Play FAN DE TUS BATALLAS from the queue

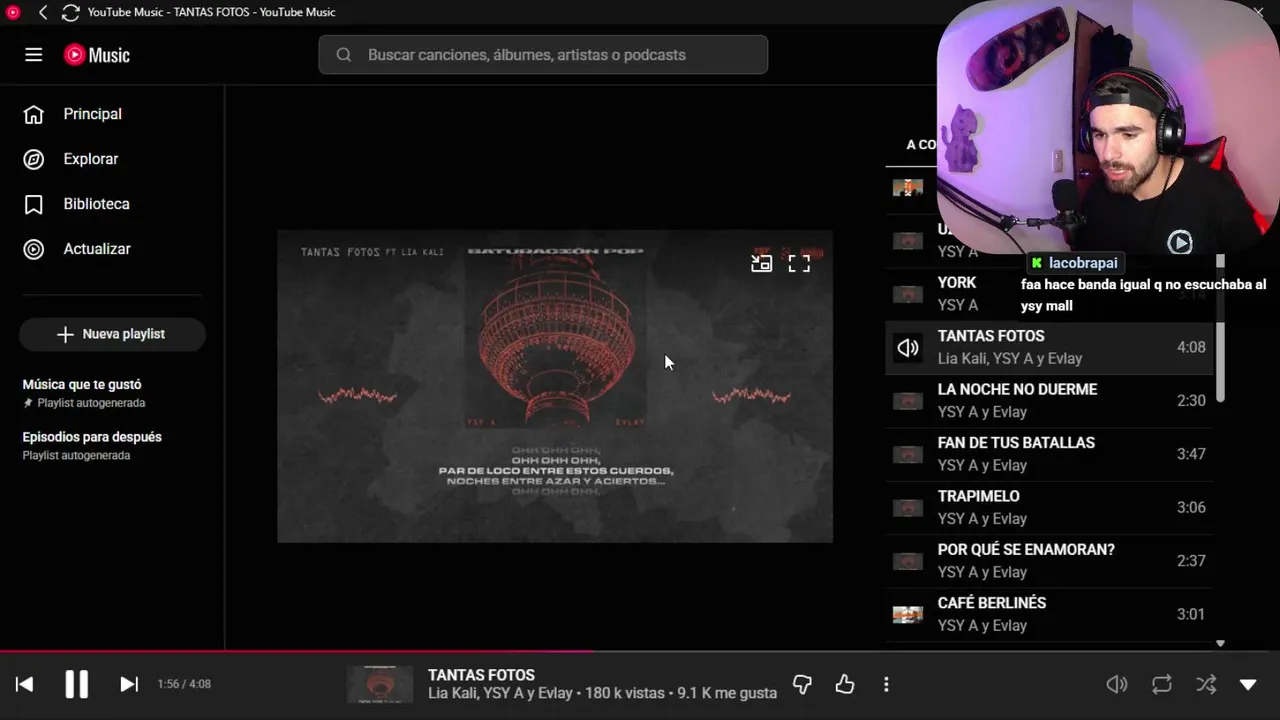point(1049,454)
